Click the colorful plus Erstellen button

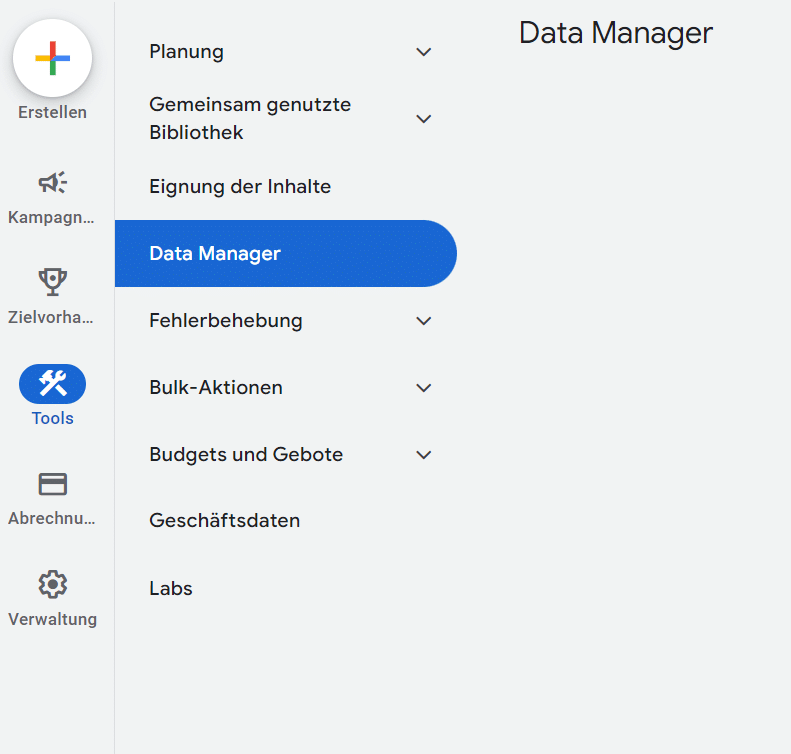pyautogui.click(x=52, y=58)
